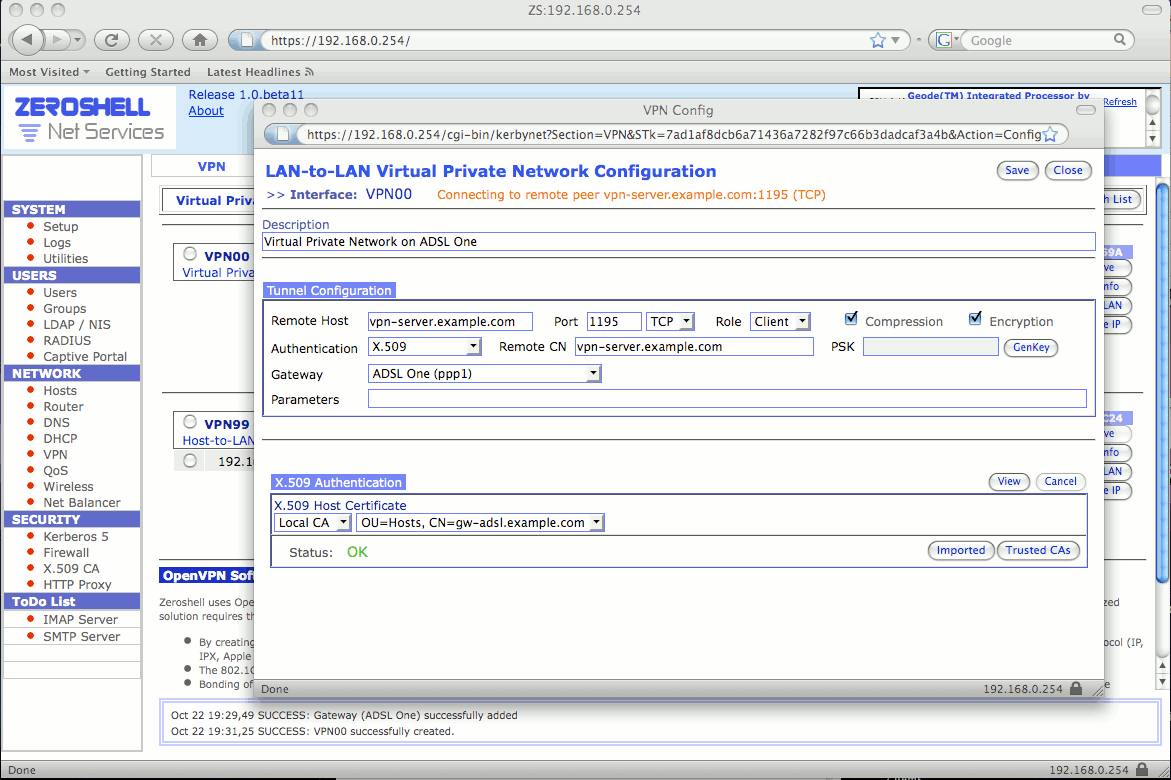
Task: Click padlock icon in popup status bar
Action: [x=1076, y=688]
